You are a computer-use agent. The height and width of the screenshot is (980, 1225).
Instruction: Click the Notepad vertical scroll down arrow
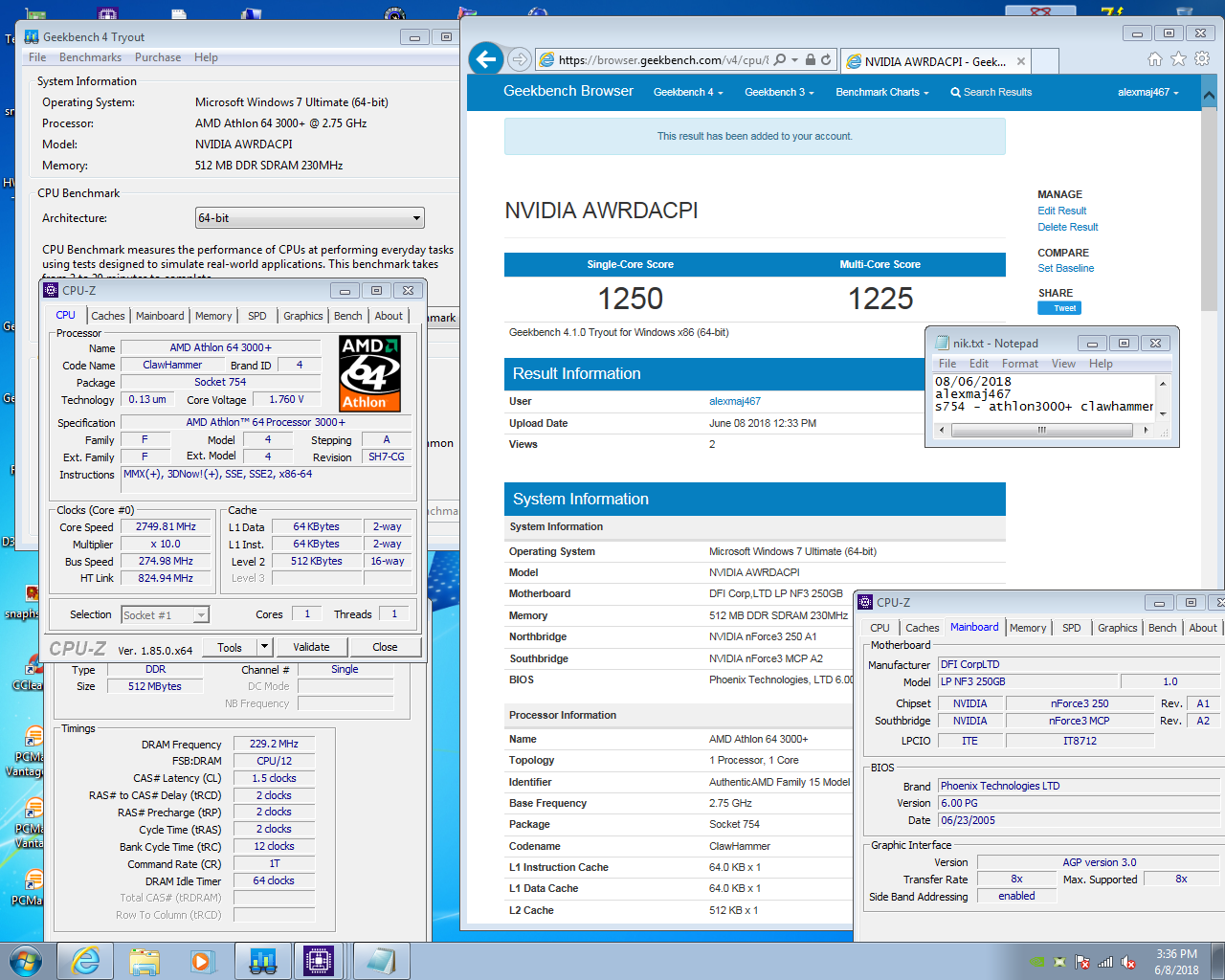[x=1163, y=413]
